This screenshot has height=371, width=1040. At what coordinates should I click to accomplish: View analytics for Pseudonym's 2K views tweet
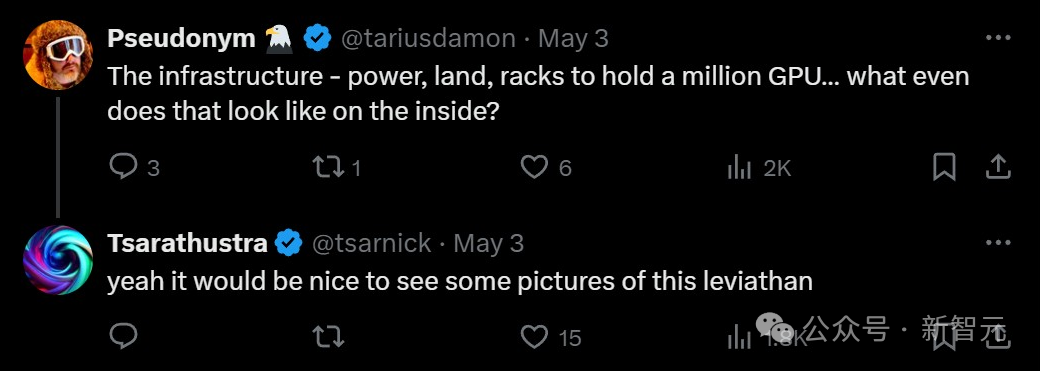pyautogui.click(x=739, y=167)
